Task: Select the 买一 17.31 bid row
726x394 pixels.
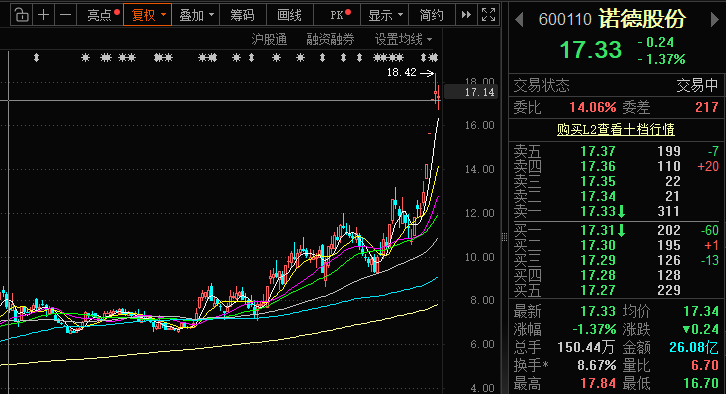Action: pyautogui.click(x=616, y=230)
